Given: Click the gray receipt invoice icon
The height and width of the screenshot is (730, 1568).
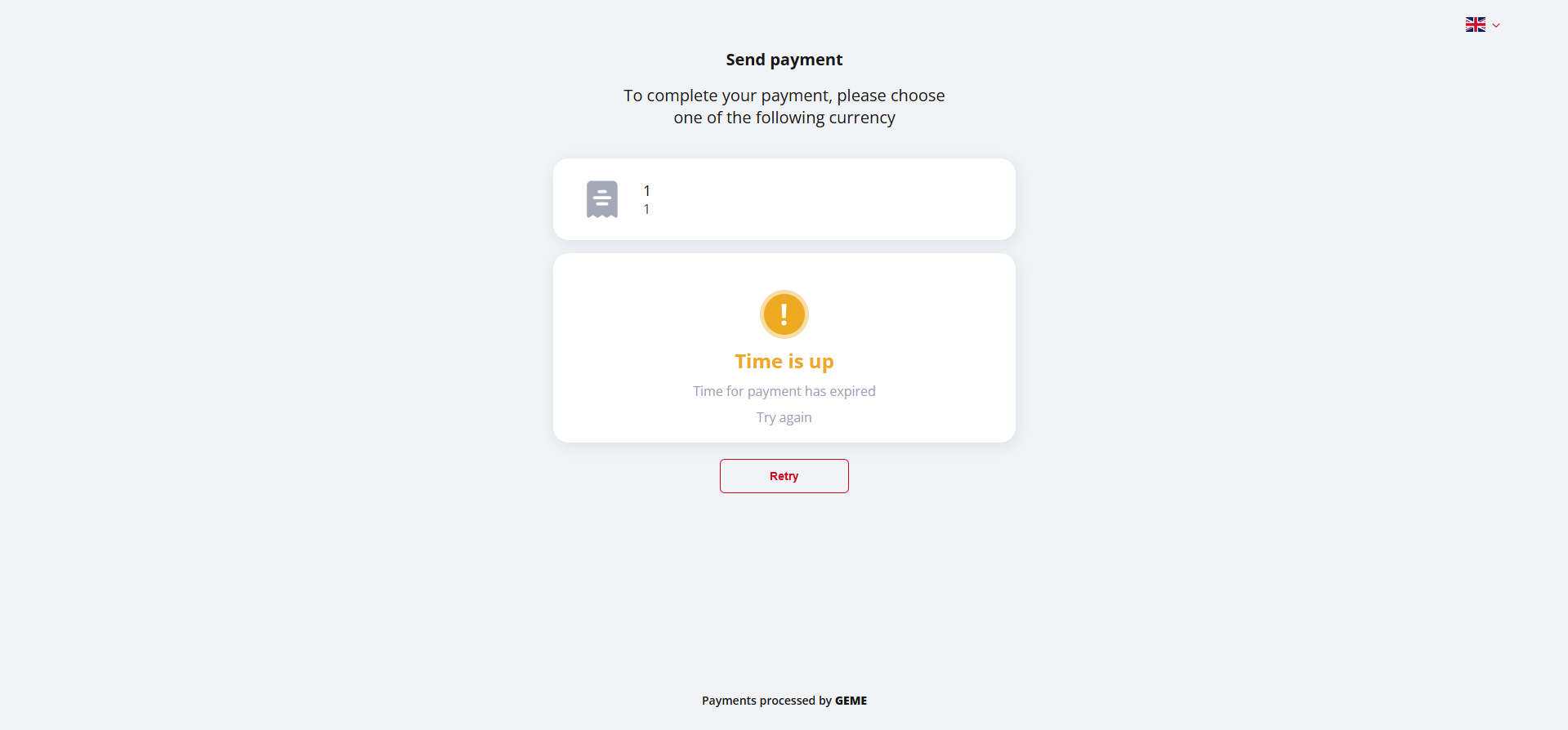Looking at the screenshot, I should click(602, 199).
